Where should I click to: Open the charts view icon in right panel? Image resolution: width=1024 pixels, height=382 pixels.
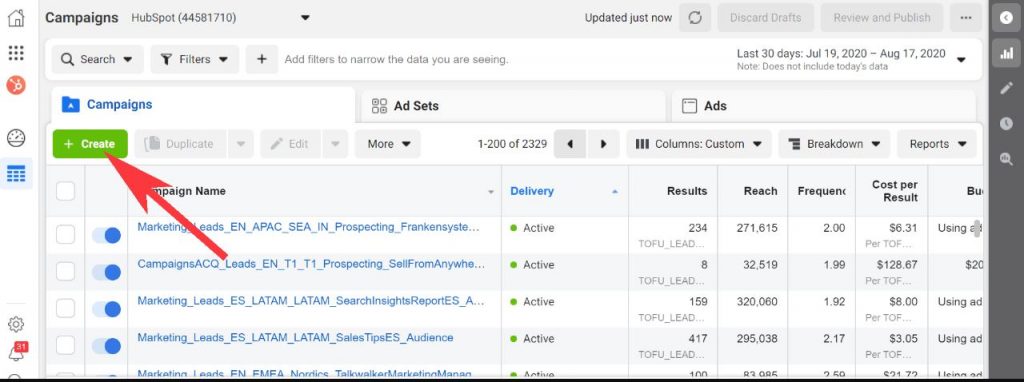(1006, 53)
